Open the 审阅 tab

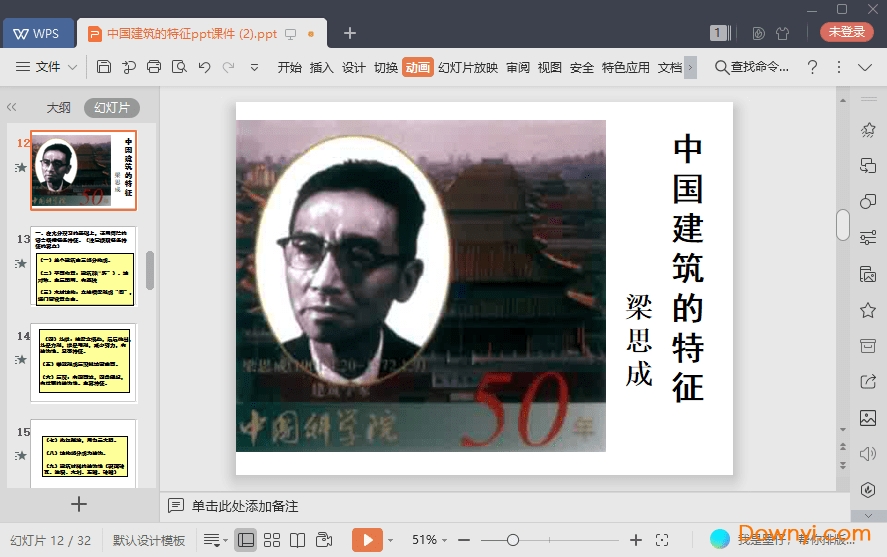click(518, 67)
